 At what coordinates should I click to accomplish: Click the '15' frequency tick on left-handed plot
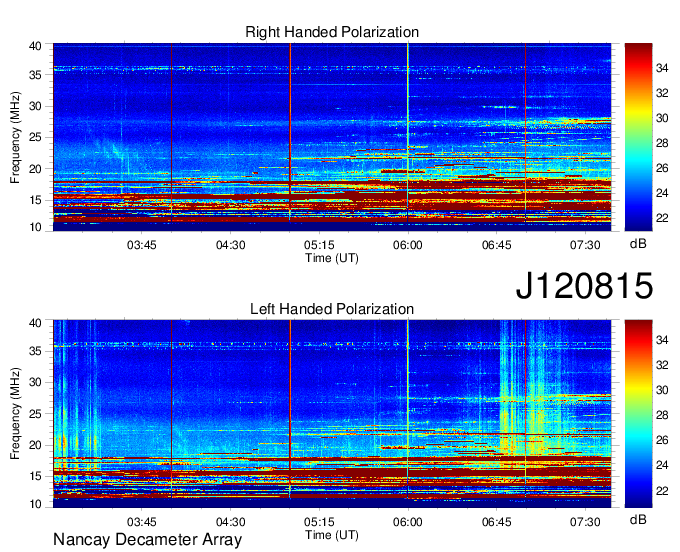click(x=35, y=477)
